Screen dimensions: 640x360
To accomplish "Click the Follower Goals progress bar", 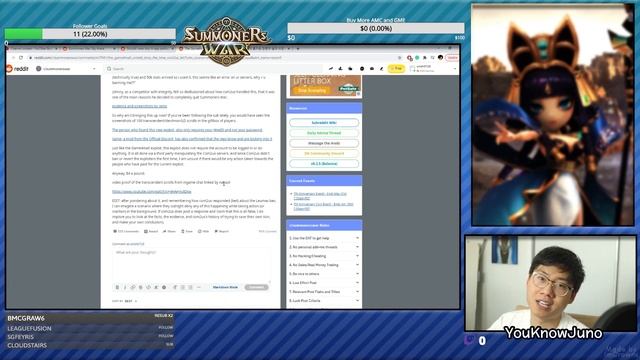I will (x=90, y=34).
